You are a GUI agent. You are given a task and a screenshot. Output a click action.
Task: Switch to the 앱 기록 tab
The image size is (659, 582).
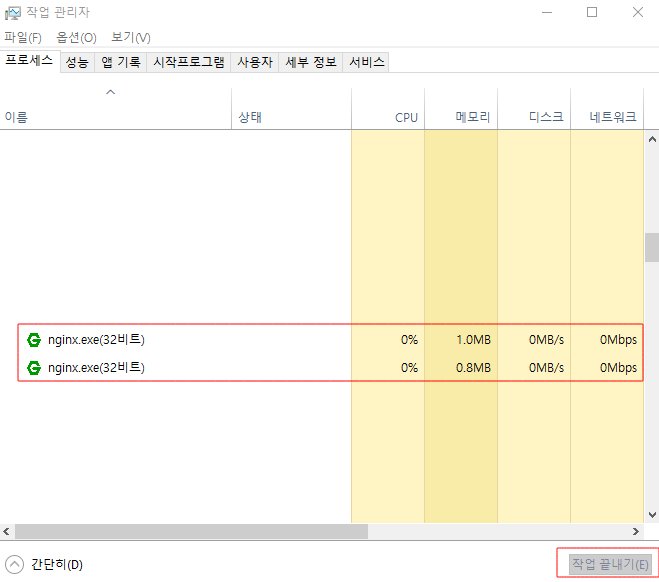(x=121, y=63)
